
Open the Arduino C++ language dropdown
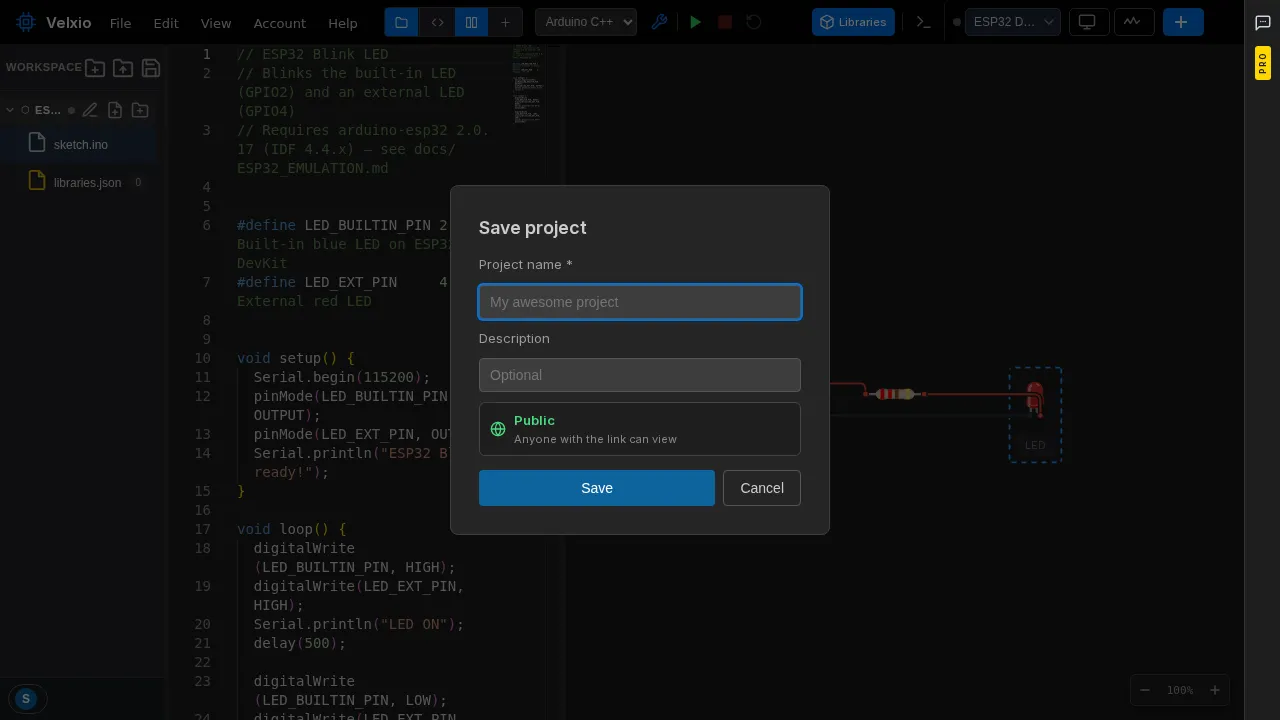[x=586, y=22]
